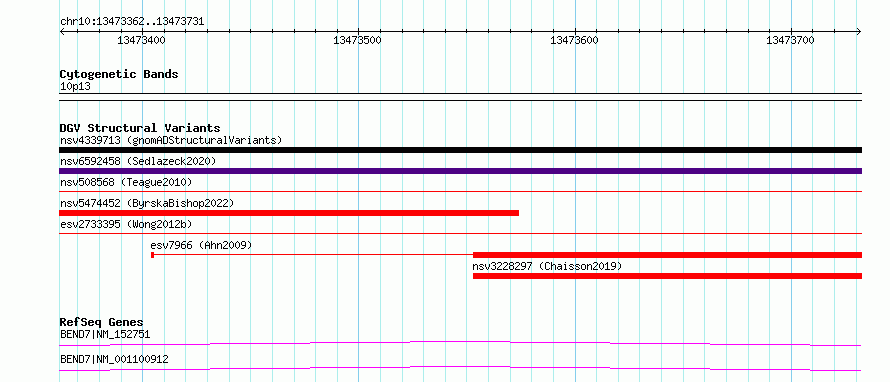This screenshot has height=382, width=890.
Task: Select the RefSeq Genes track title
Action: click(101, 322)
